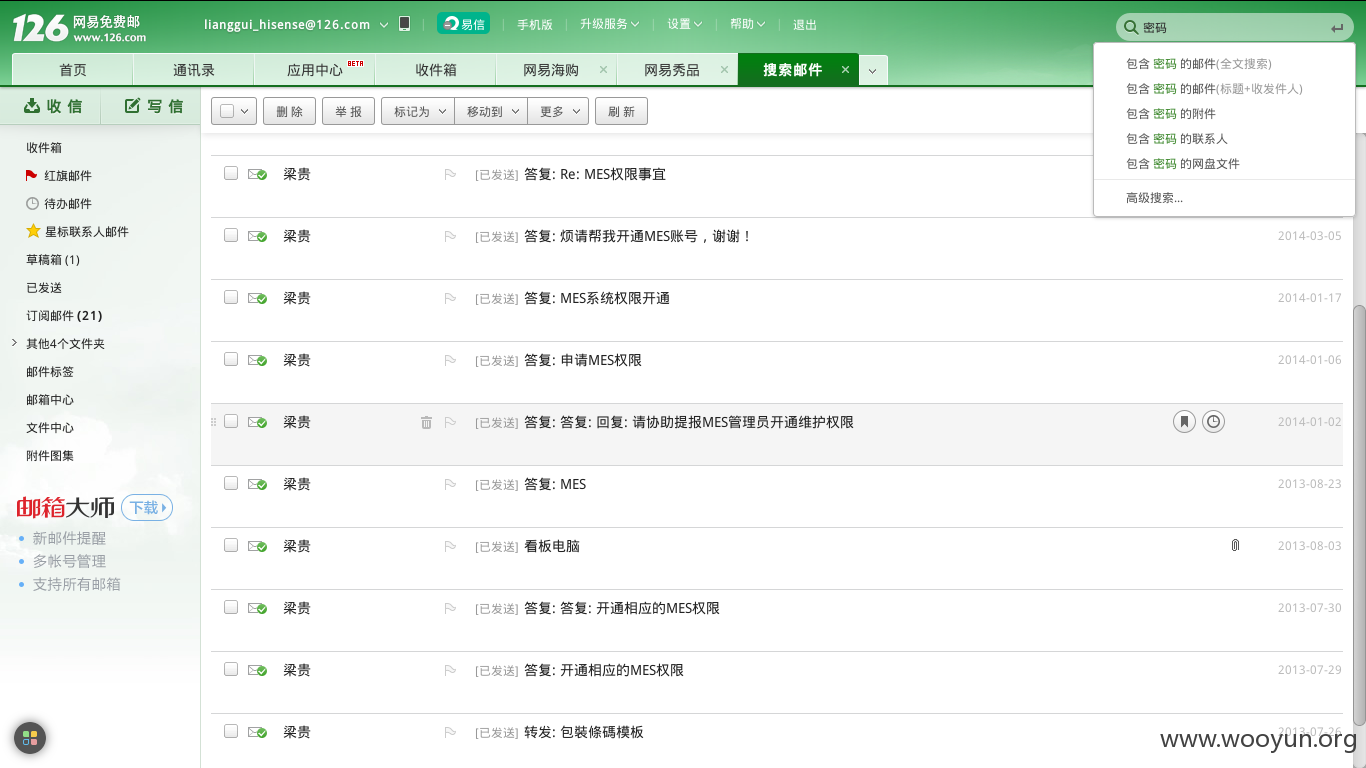This screenshot has height=768, width=1366.
Task: Click the trash icon on the hovered email row
Action: pyautogui.click(x=426, y=423)
